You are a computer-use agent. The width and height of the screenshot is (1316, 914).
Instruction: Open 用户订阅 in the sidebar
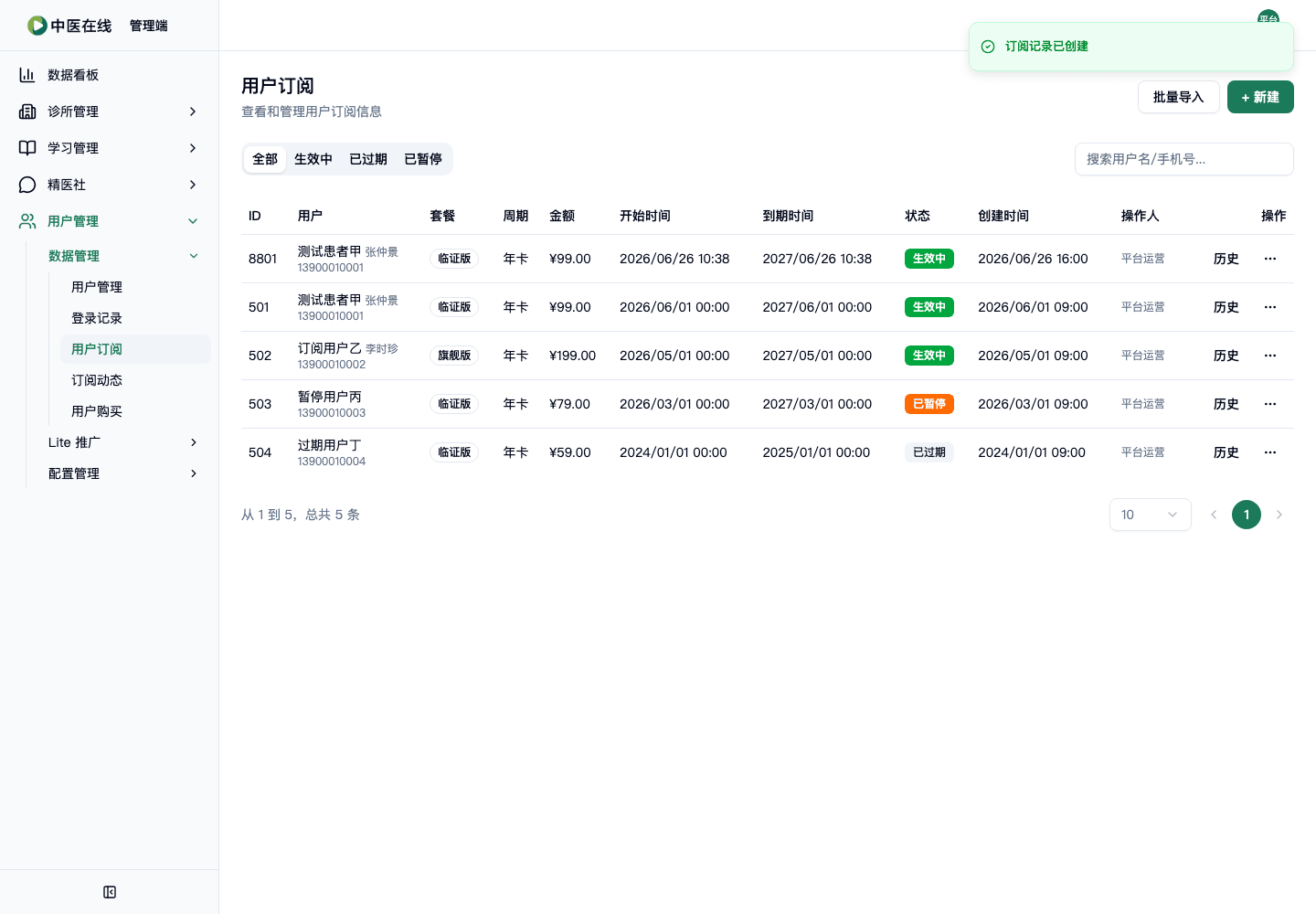click(135, 349)
